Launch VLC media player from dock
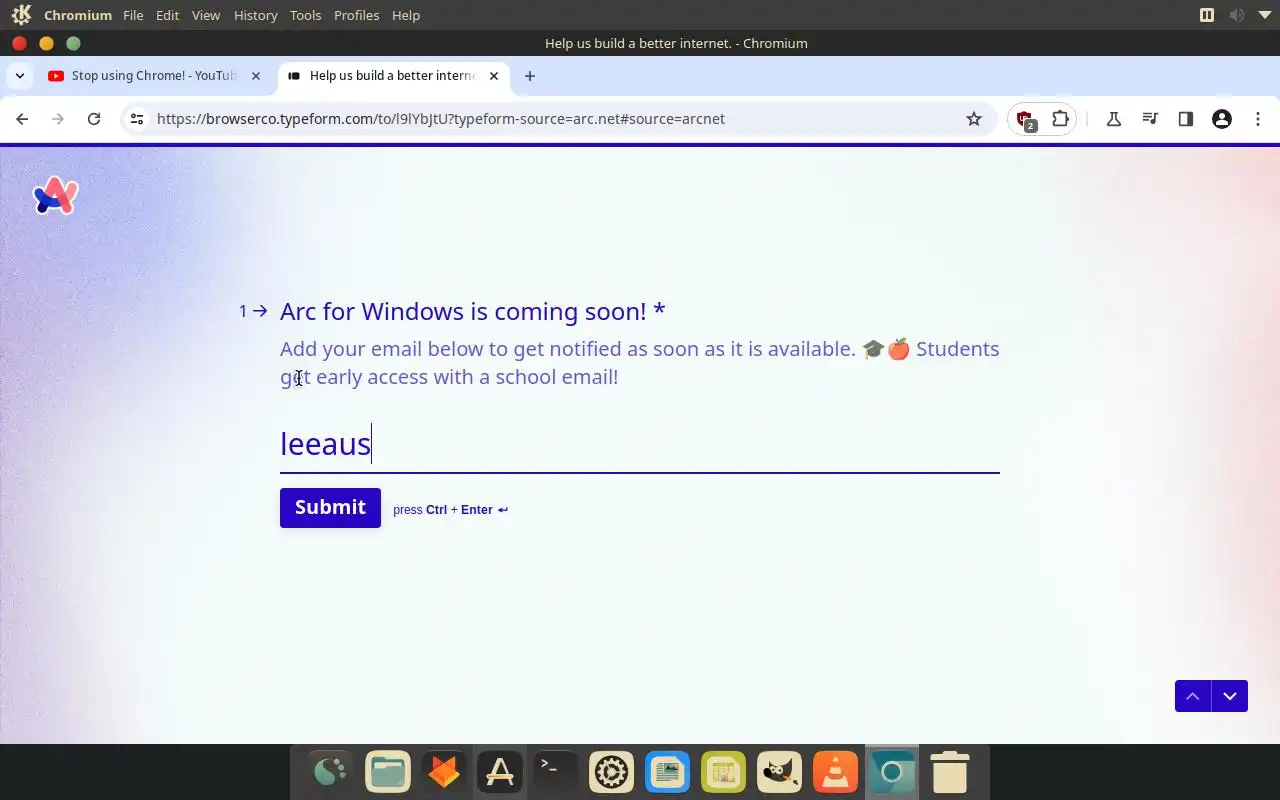The width and height of the screenshot is (1280, 800). 836,772
